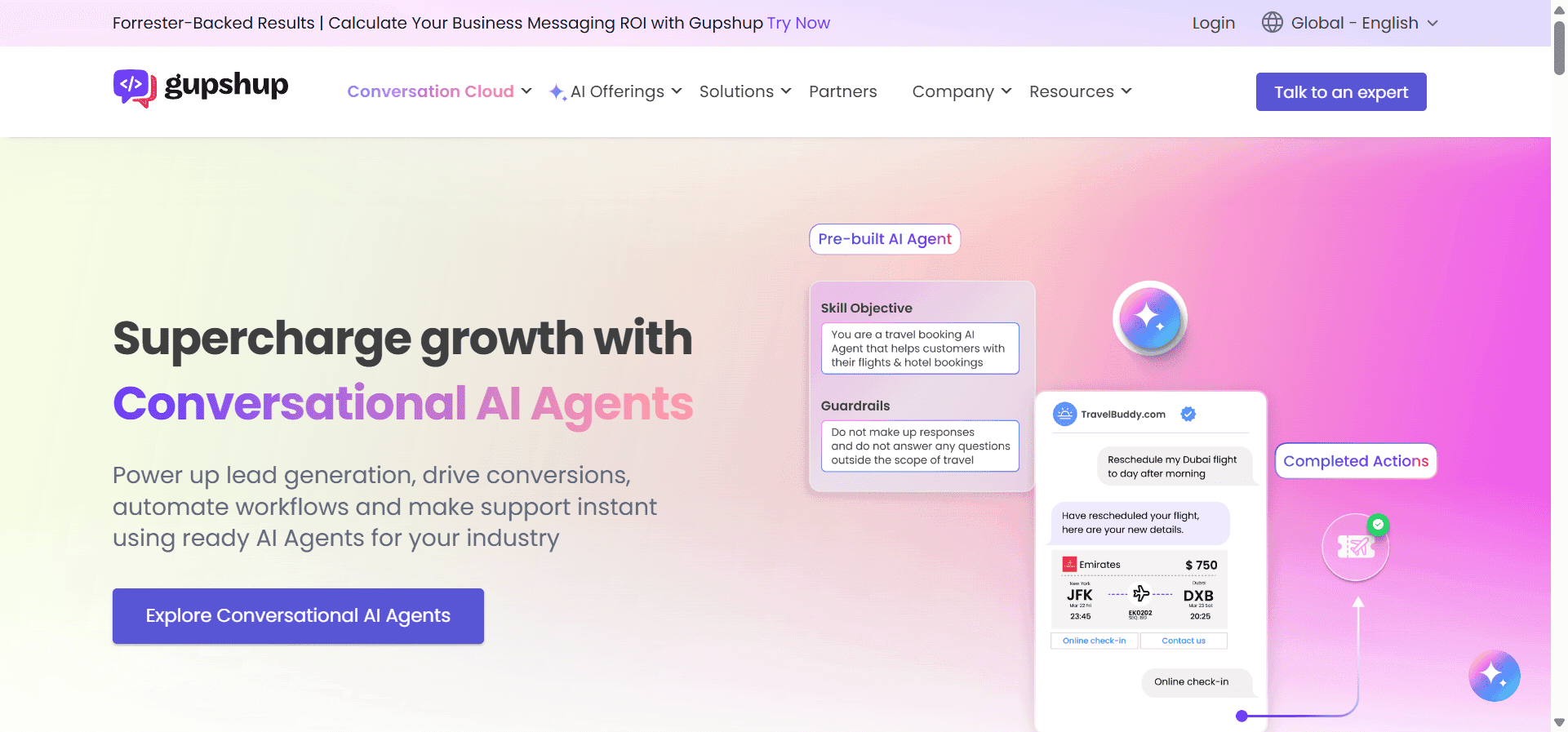Click the flight ticket icon under Completed Actions
This screenshot has width=1568, height=732.
pos(1355,548)
